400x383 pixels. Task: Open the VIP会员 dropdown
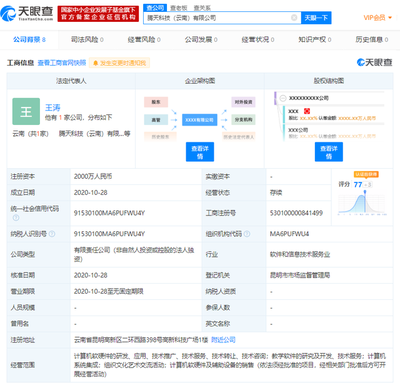coord(377,18)
